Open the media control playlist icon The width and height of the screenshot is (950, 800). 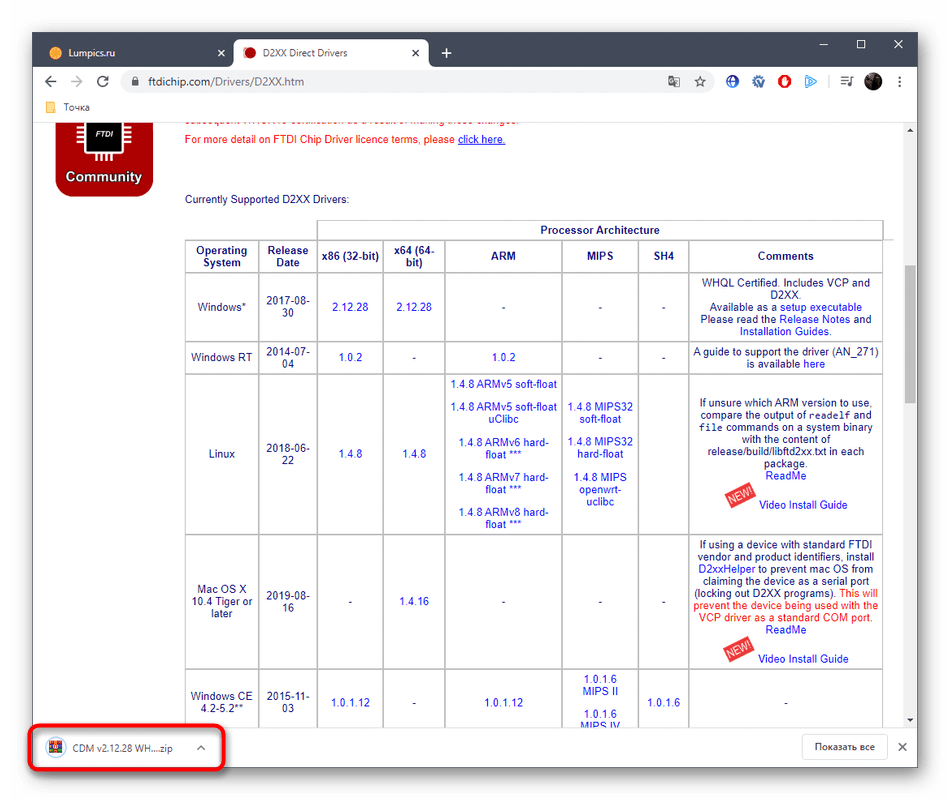coord(846,82)
